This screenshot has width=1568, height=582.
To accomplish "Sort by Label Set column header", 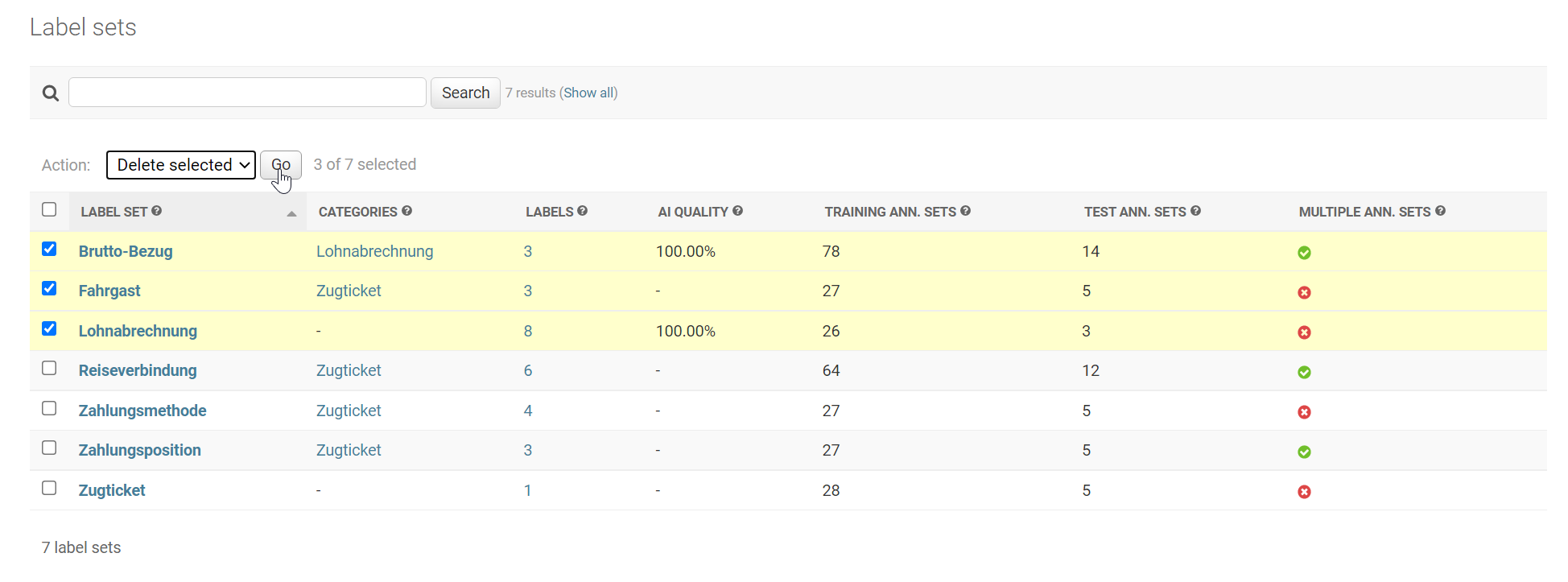I will (113, 212).
